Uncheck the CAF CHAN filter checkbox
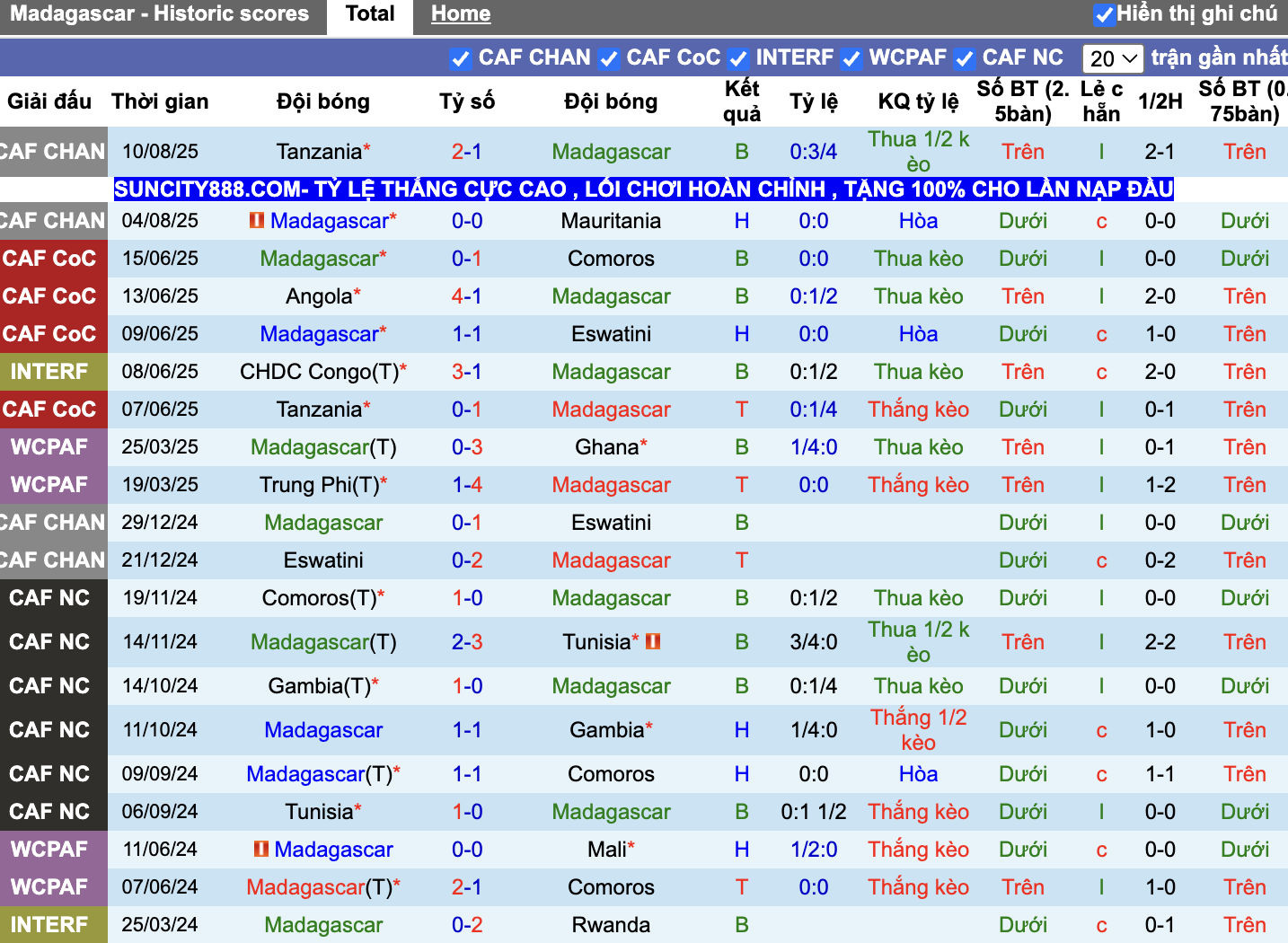 [x=460, y=59]
